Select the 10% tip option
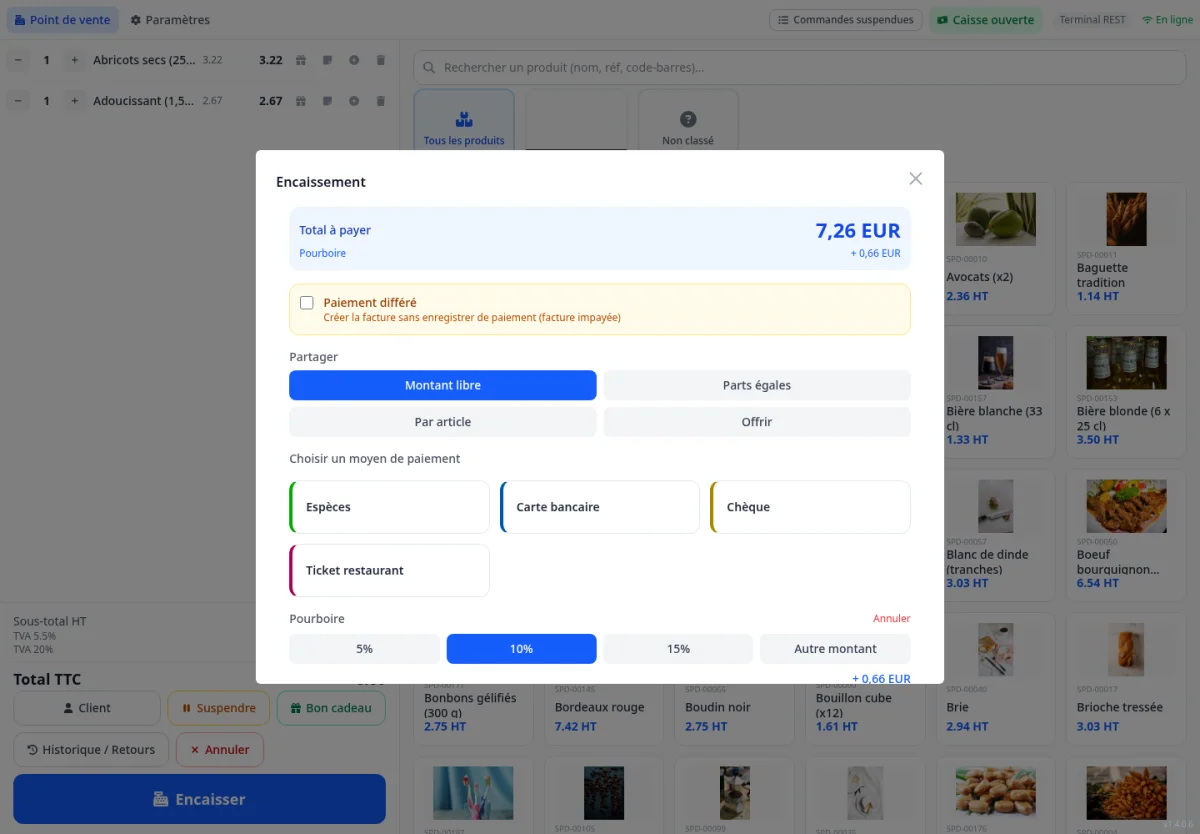 click(521, 649)
